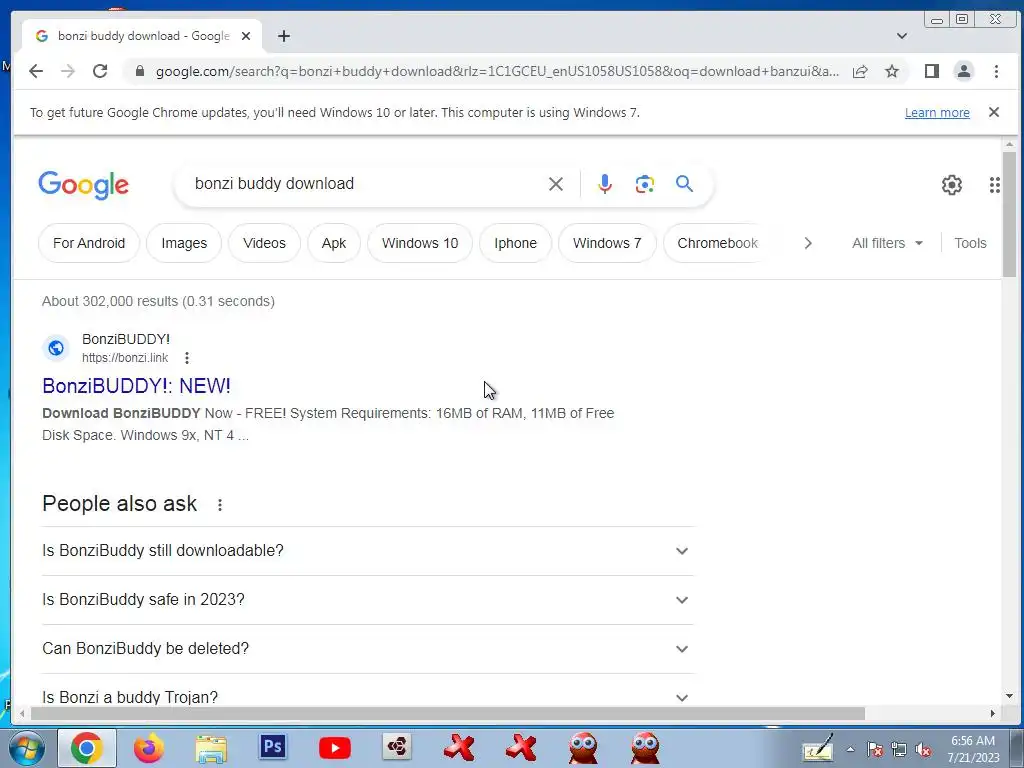This screenshot has width=1024, height=768.
Task: Open the Google apps grid
Action: point(995,185)
